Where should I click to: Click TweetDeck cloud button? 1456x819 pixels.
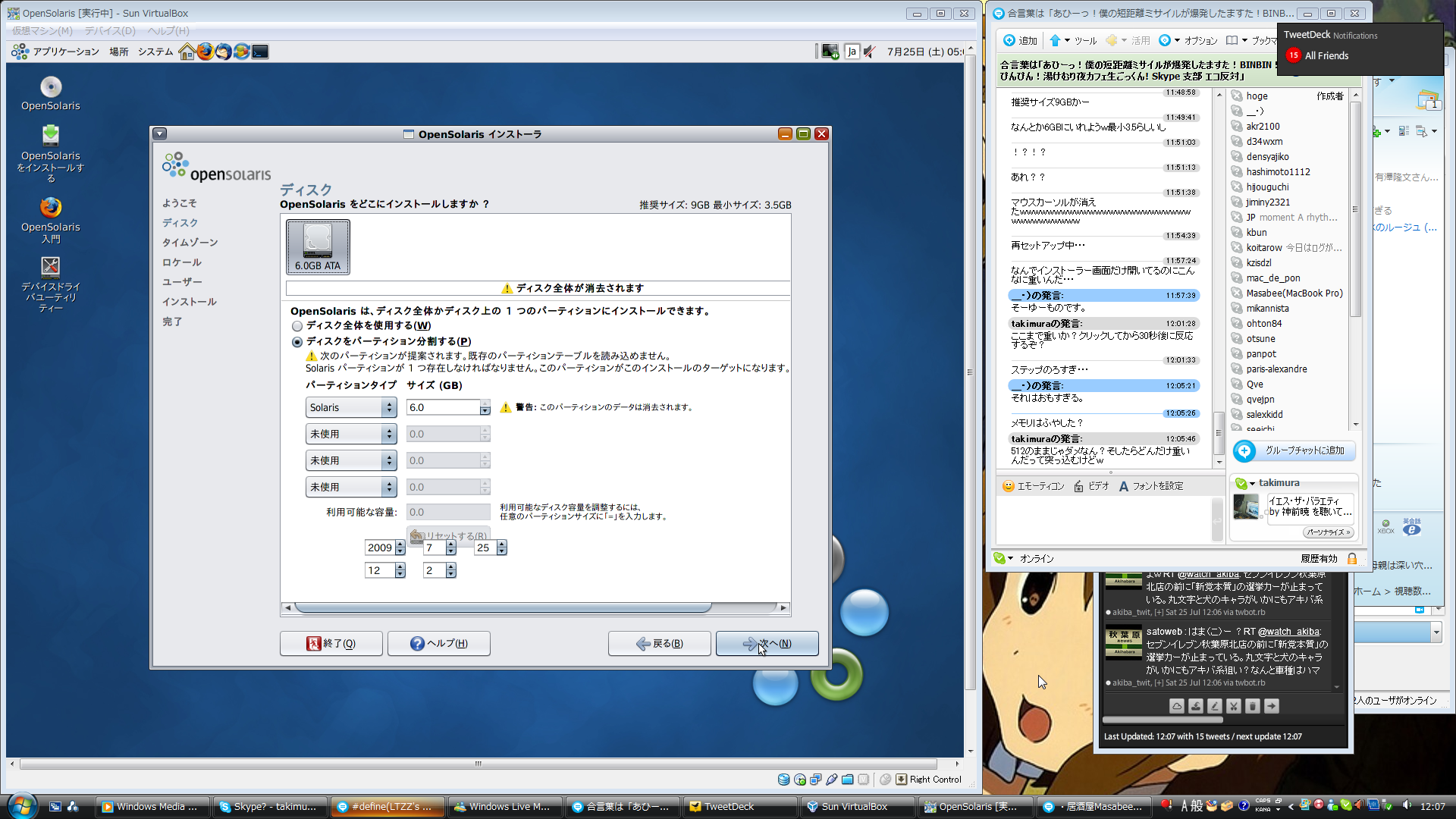click(x=1176, y=706)
